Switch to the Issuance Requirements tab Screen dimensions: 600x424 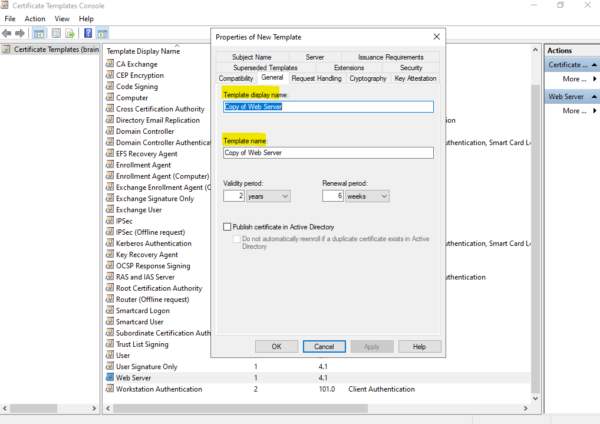click(391, 57)
